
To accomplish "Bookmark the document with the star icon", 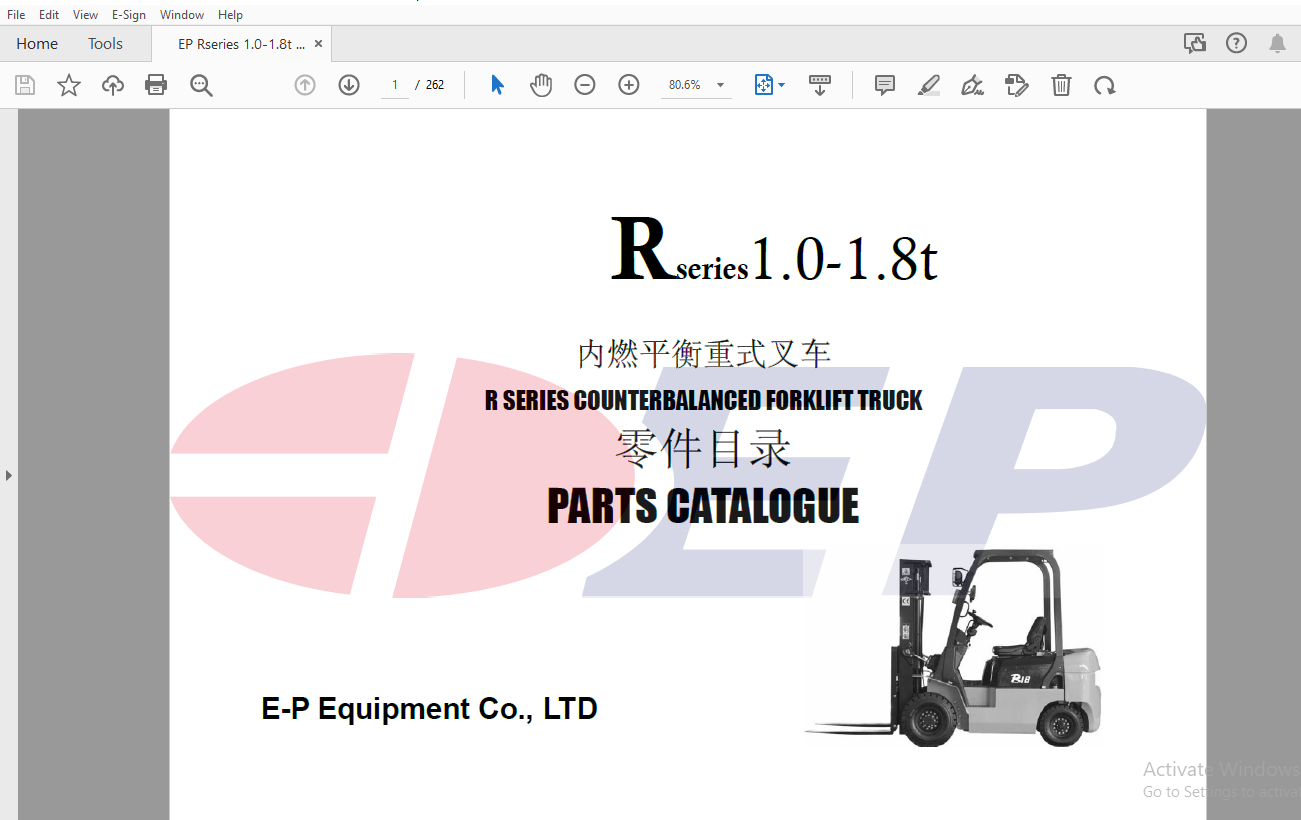I will click(x=69, y=85).
